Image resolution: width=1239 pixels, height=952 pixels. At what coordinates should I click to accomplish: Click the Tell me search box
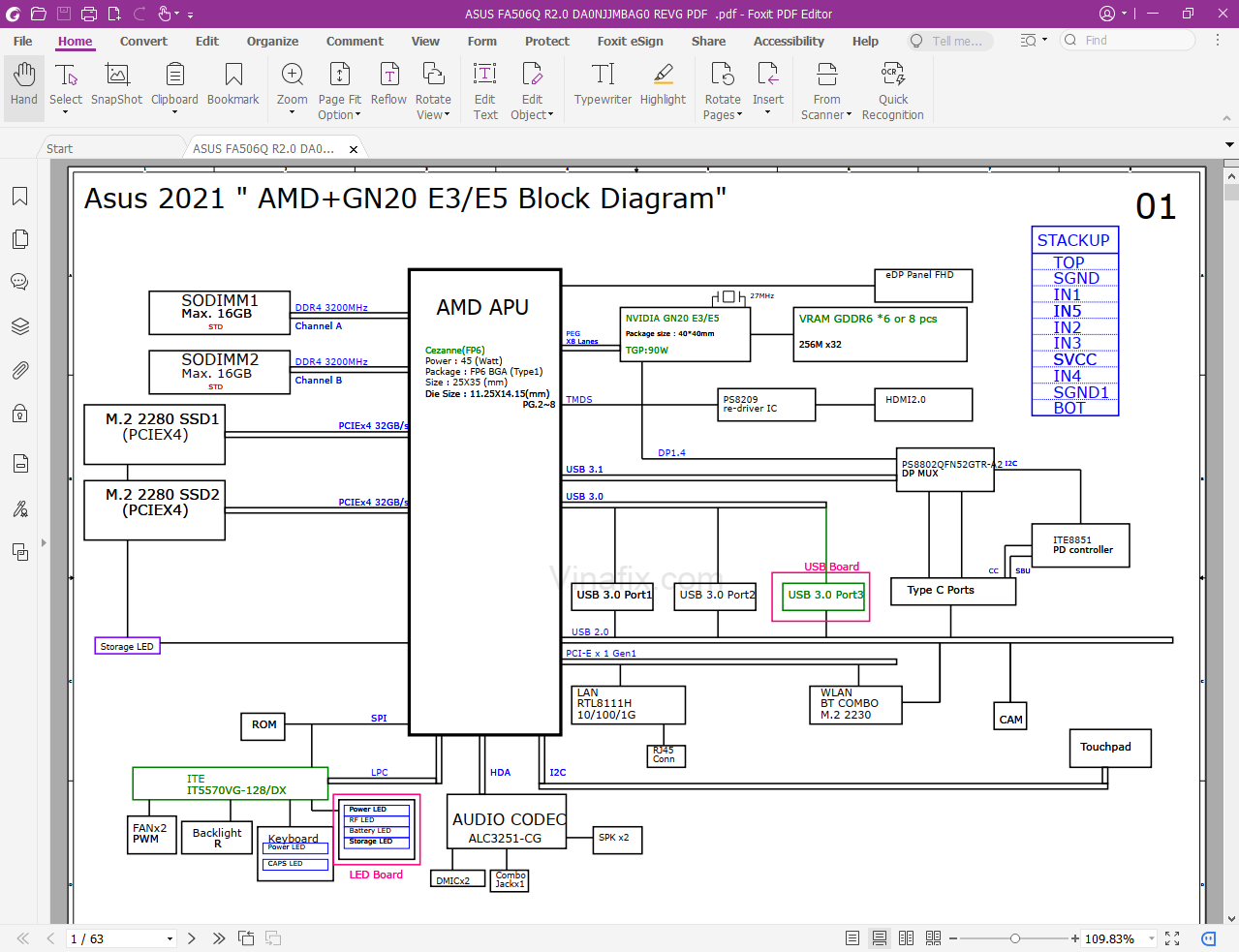pyautogui.click(x=950, y=41)
